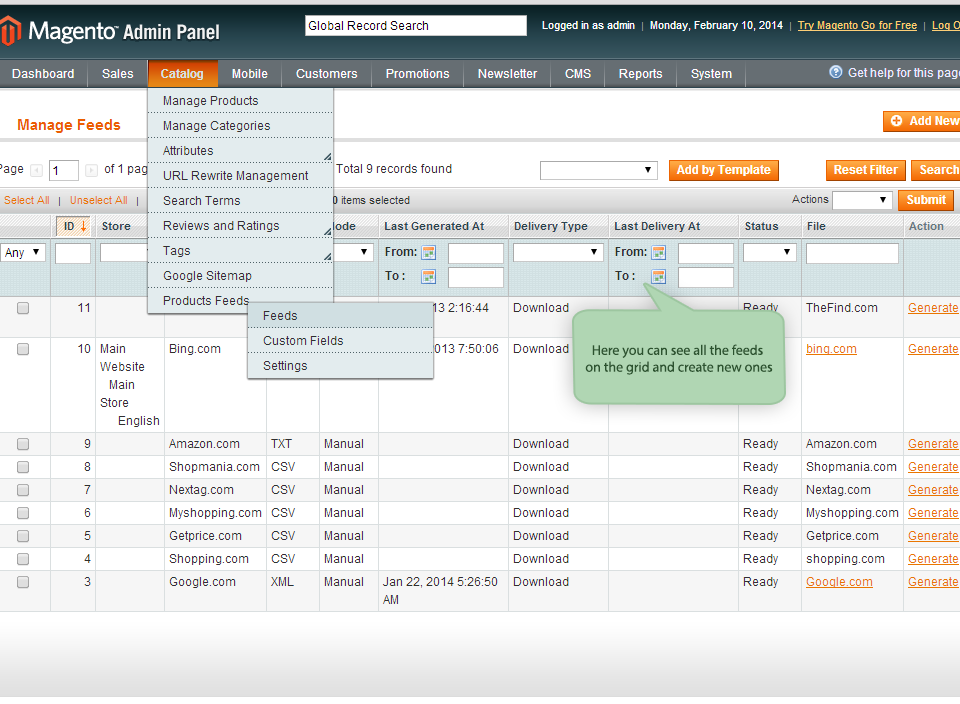Click Last Delivery At To date field
Screen dimensions: 960x704
706,277
